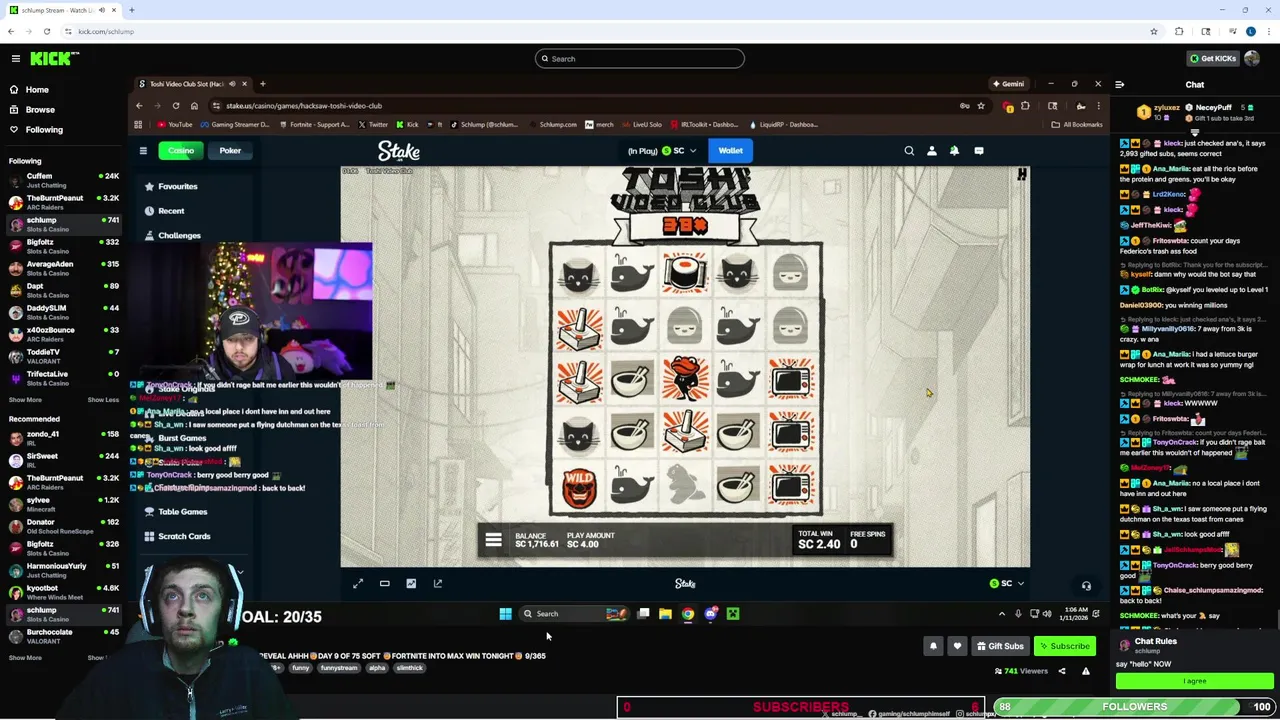Collapse Following list with Show Less
The image size is (1280, 720).
[x=103, y=400]
